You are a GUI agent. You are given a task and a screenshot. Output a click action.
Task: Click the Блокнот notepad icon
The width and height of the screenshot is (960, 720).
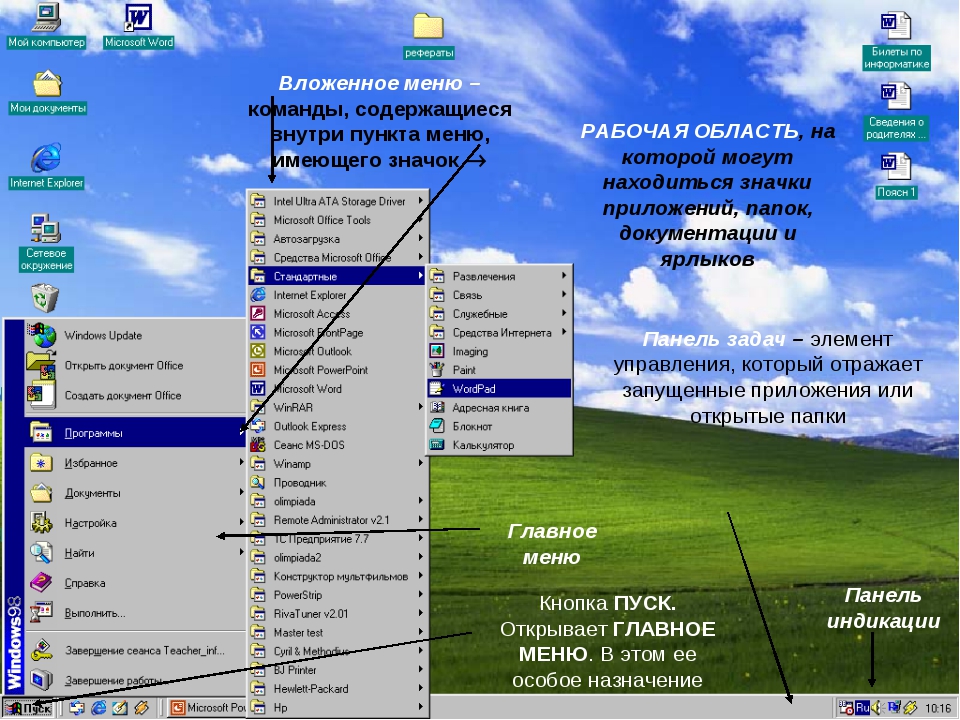click(x=437, y=426)
